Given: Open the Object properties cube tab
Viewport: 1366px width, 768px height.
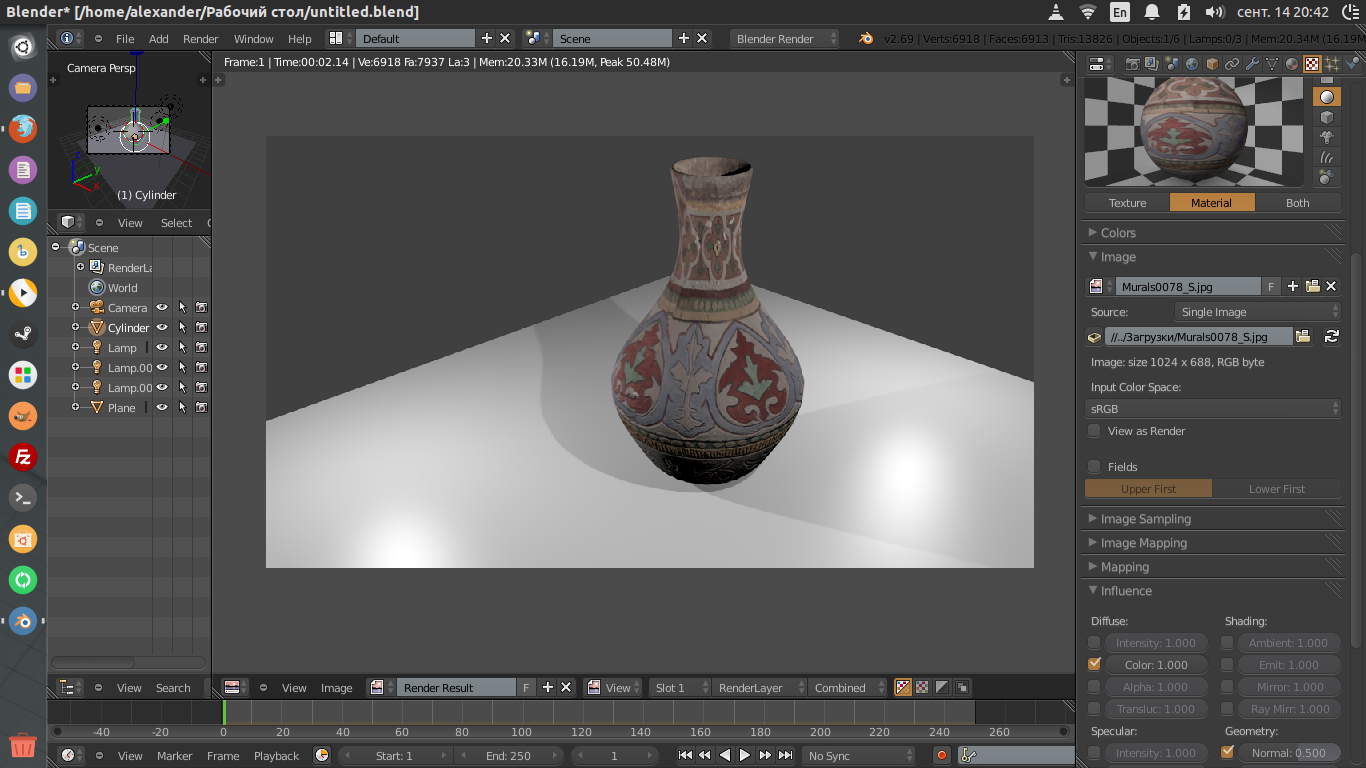Looking at the screenshot, I should (x=1212, y=64).
